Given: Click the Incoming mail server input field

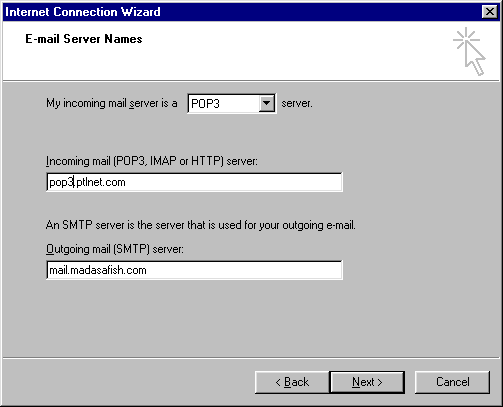Looking at the screenshot, I should coord(194,182).
